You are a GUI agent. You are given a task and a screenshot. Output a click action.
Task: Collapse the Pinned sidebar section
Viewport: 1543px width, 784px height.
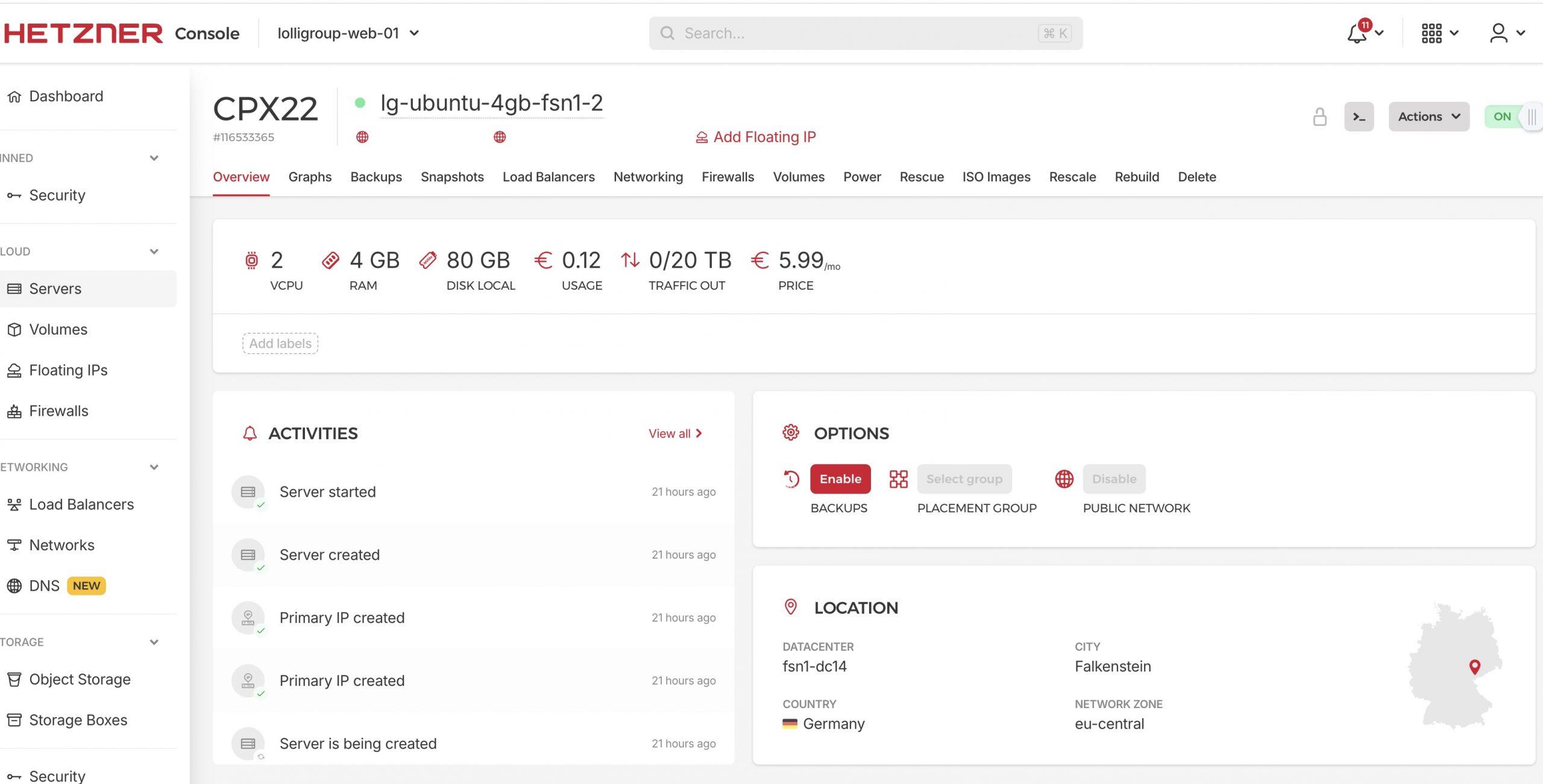pyautogui.click(x=154, y=158)
